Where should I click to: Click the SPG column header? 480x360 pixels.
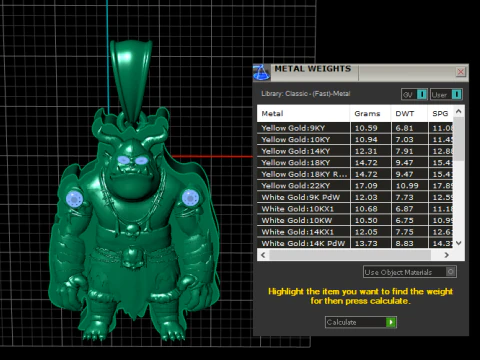(x=440, y=114)
